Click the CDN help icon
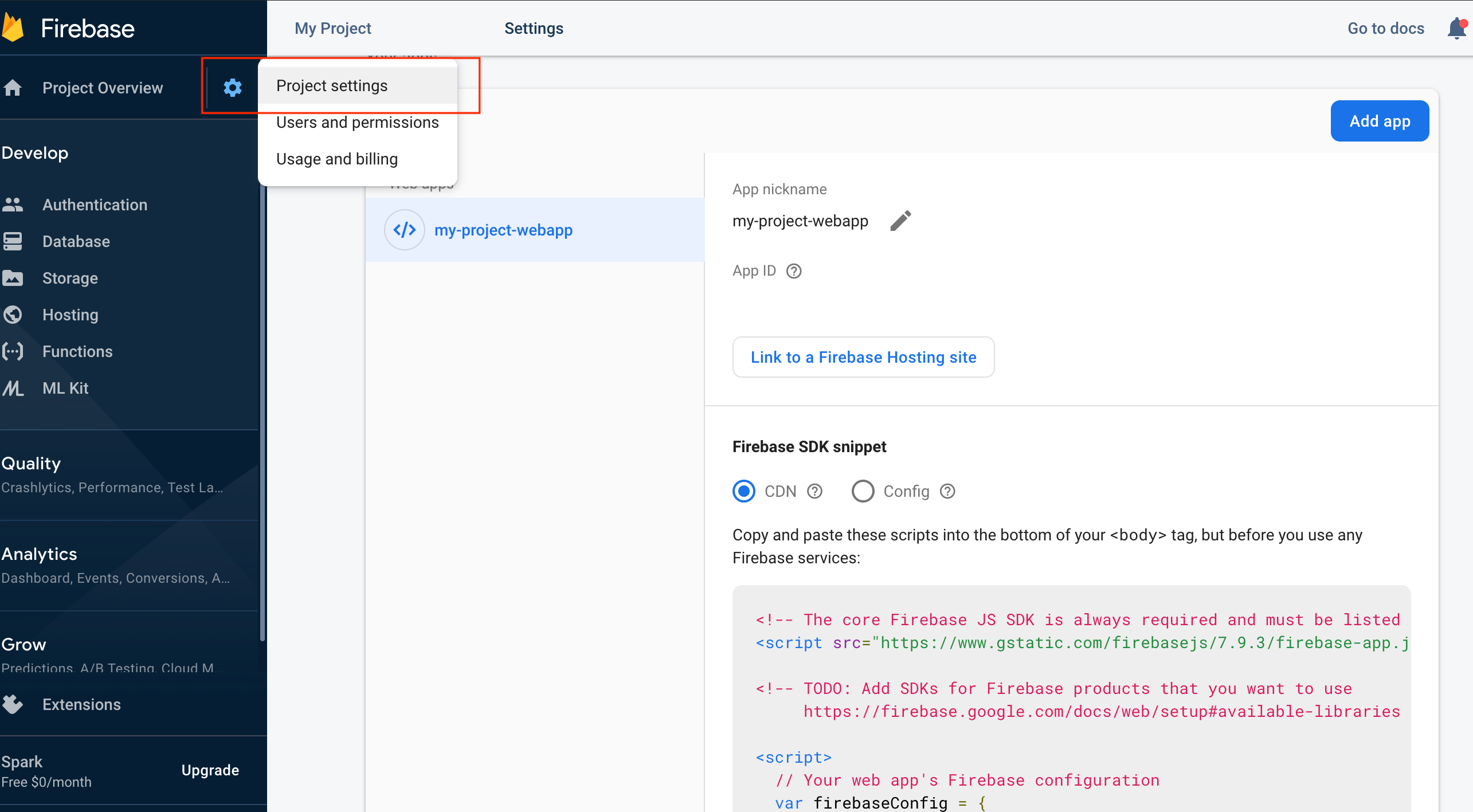The width and height of the screenshot is (1473, 812). click(x=814, y=492)
